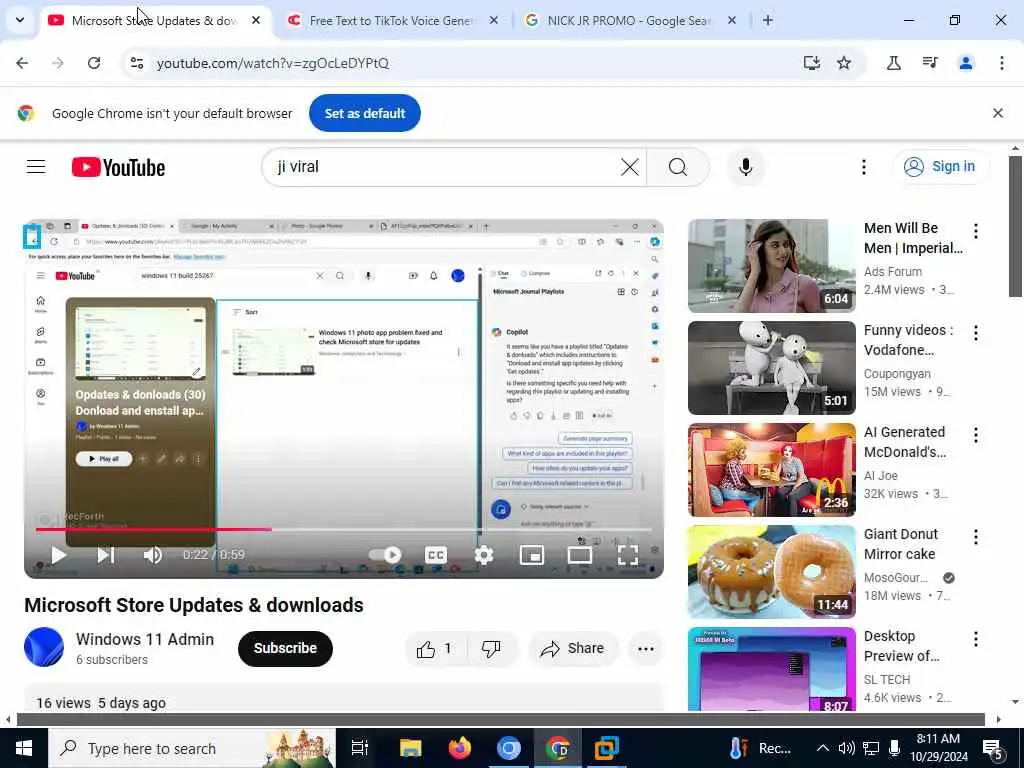Skip to the next video
The width and height of the screenshot is (1024, 768).
coord(106,555)
